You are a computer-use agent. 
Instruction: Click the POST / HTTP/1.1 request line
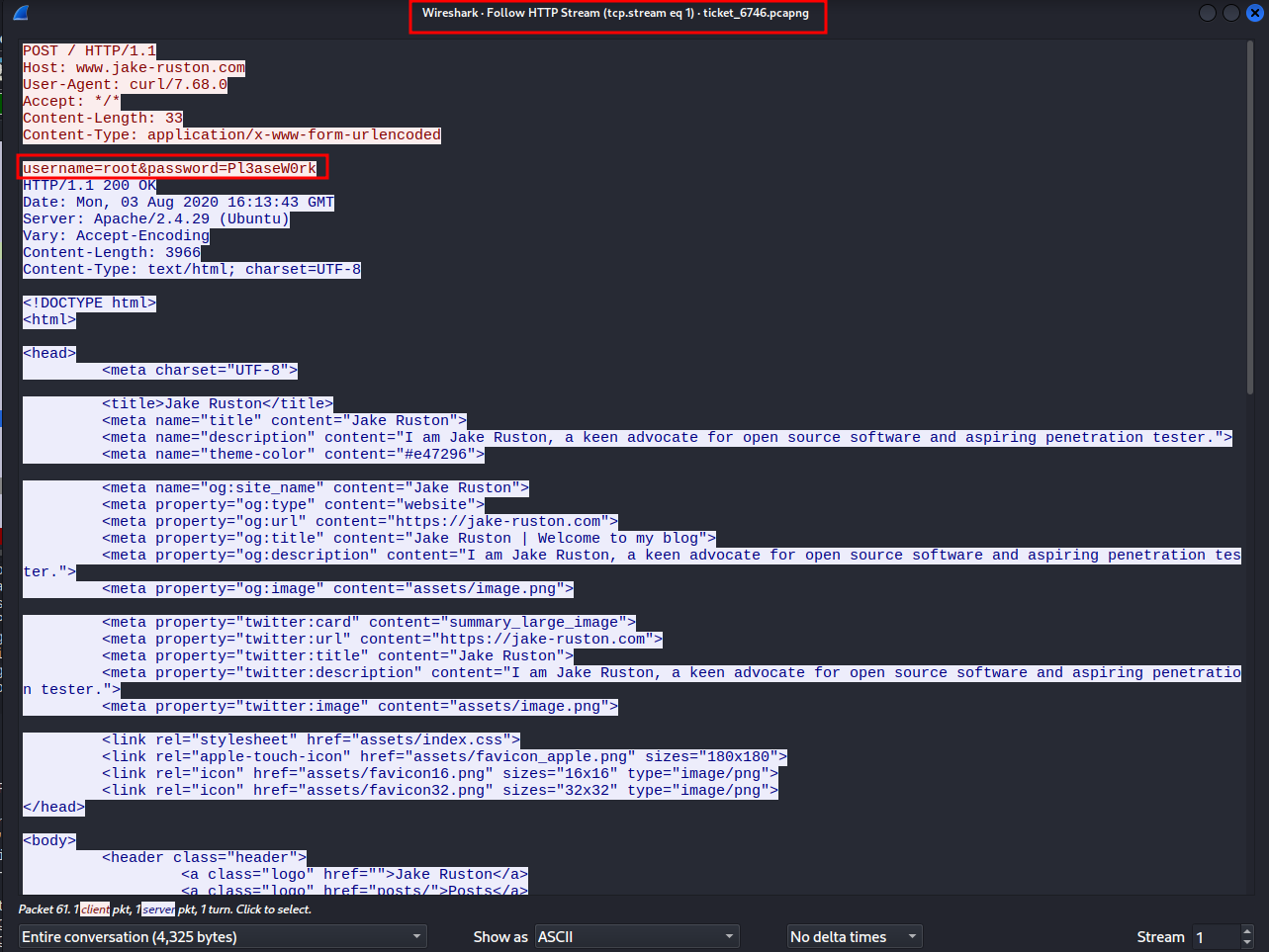pyautogui.click(x=89, y=50)
